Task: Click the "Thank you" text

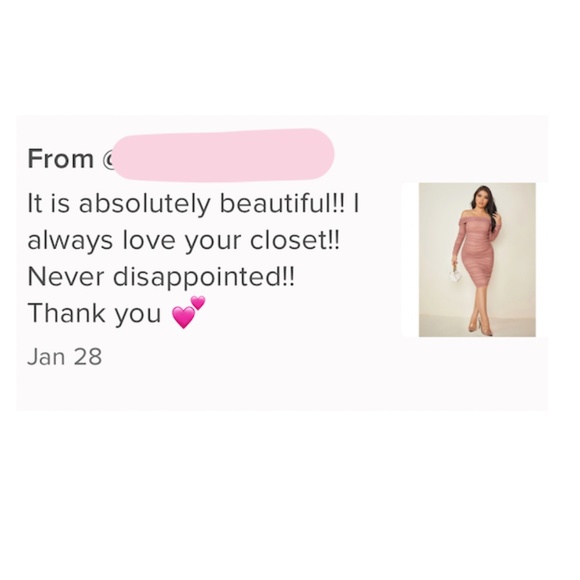Action: pos(94,313)
